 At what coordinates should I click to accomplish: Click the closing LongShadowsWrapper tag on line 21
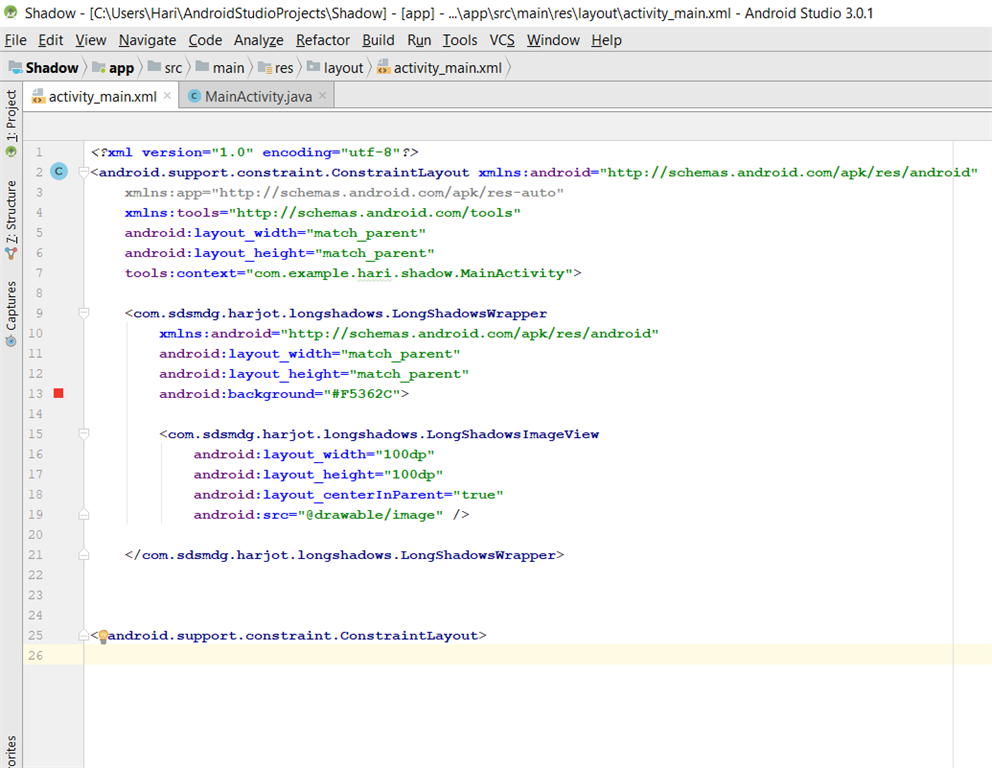tap(344, 555)
